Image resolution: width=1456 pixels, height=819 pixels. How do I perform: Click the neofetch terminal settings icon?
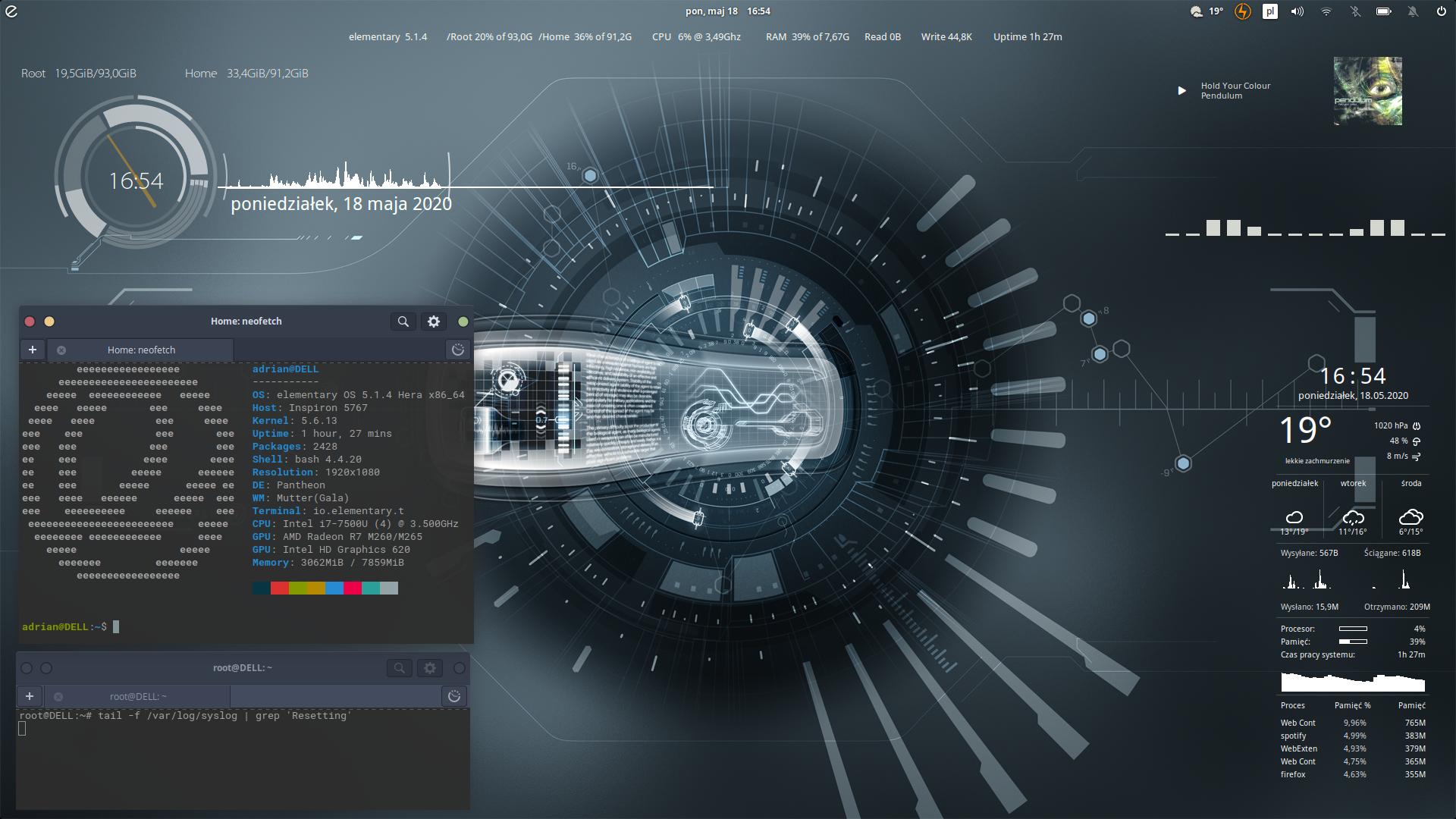pos(432,321)
